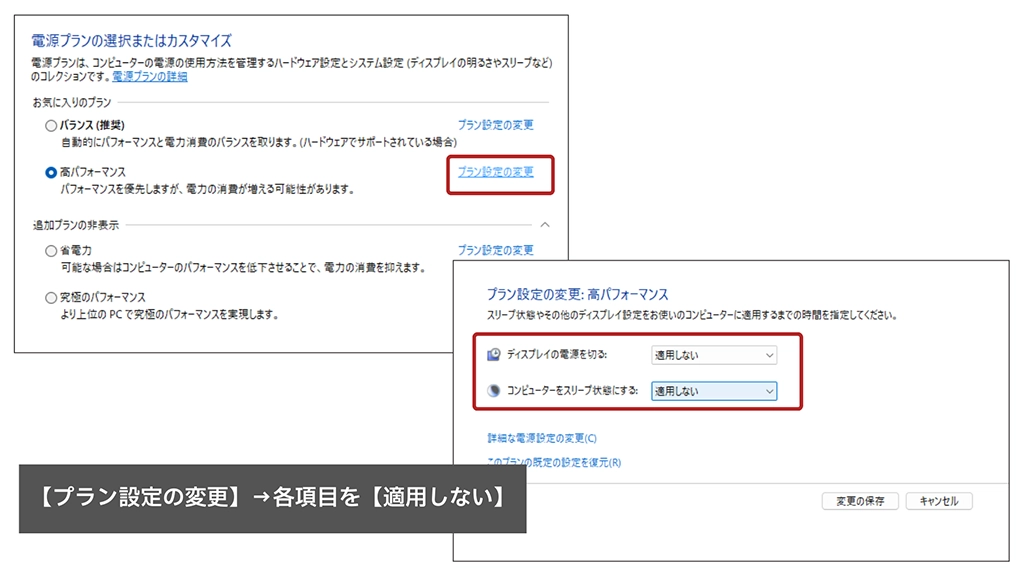
Task: Click the 電源プランの選択またはカスタマイズ heading
Action: (x=131, y=41)
